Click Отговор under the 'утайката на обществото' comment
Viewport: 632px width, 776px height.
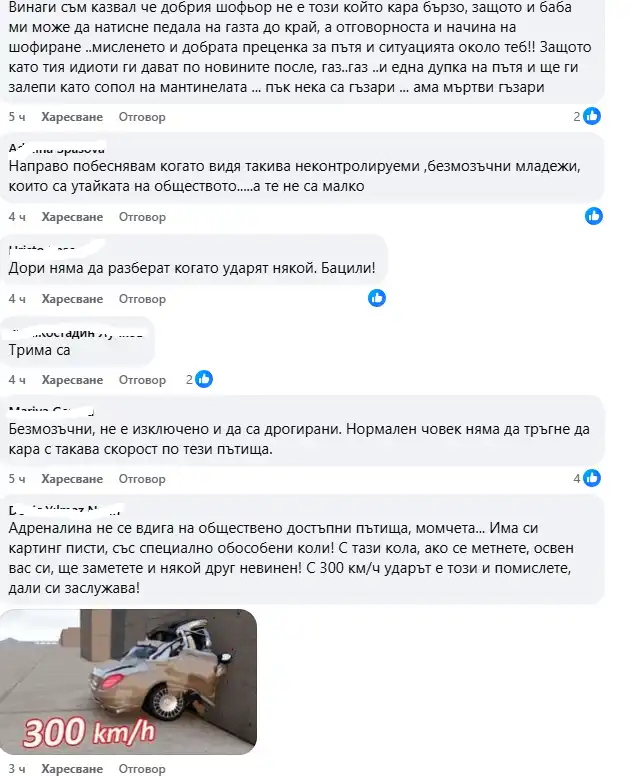pyautogui.click(x=142, y=217)
